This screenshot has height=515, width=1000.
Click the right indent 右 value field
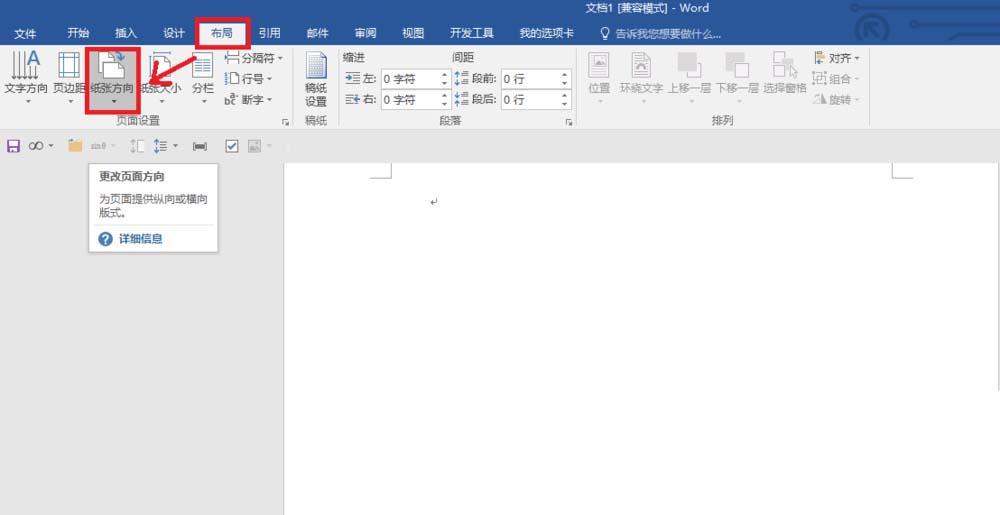(411, 99)
